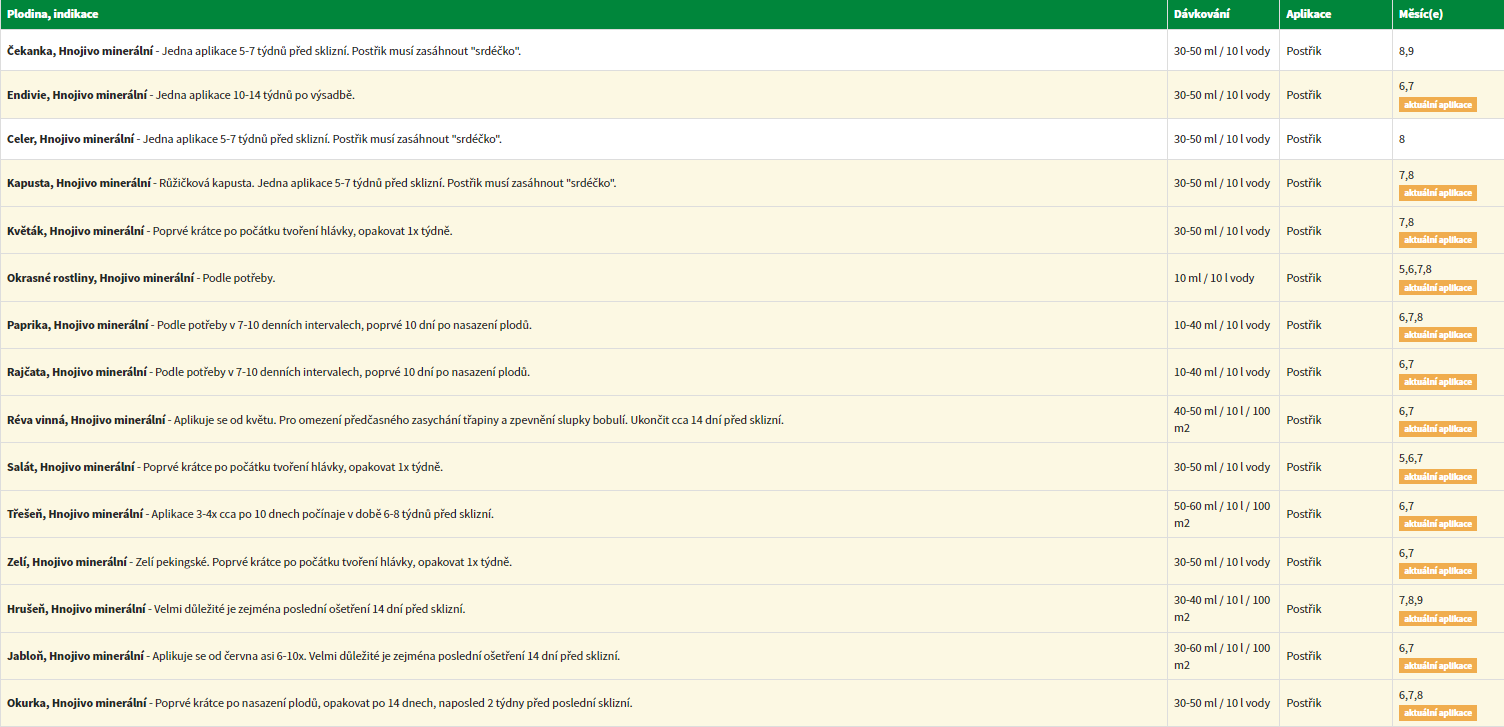Screen dimensions: 1504x727
Task: Click 'Postřik' in the Hrušeň row
Action: click(x=1304, y=608)
